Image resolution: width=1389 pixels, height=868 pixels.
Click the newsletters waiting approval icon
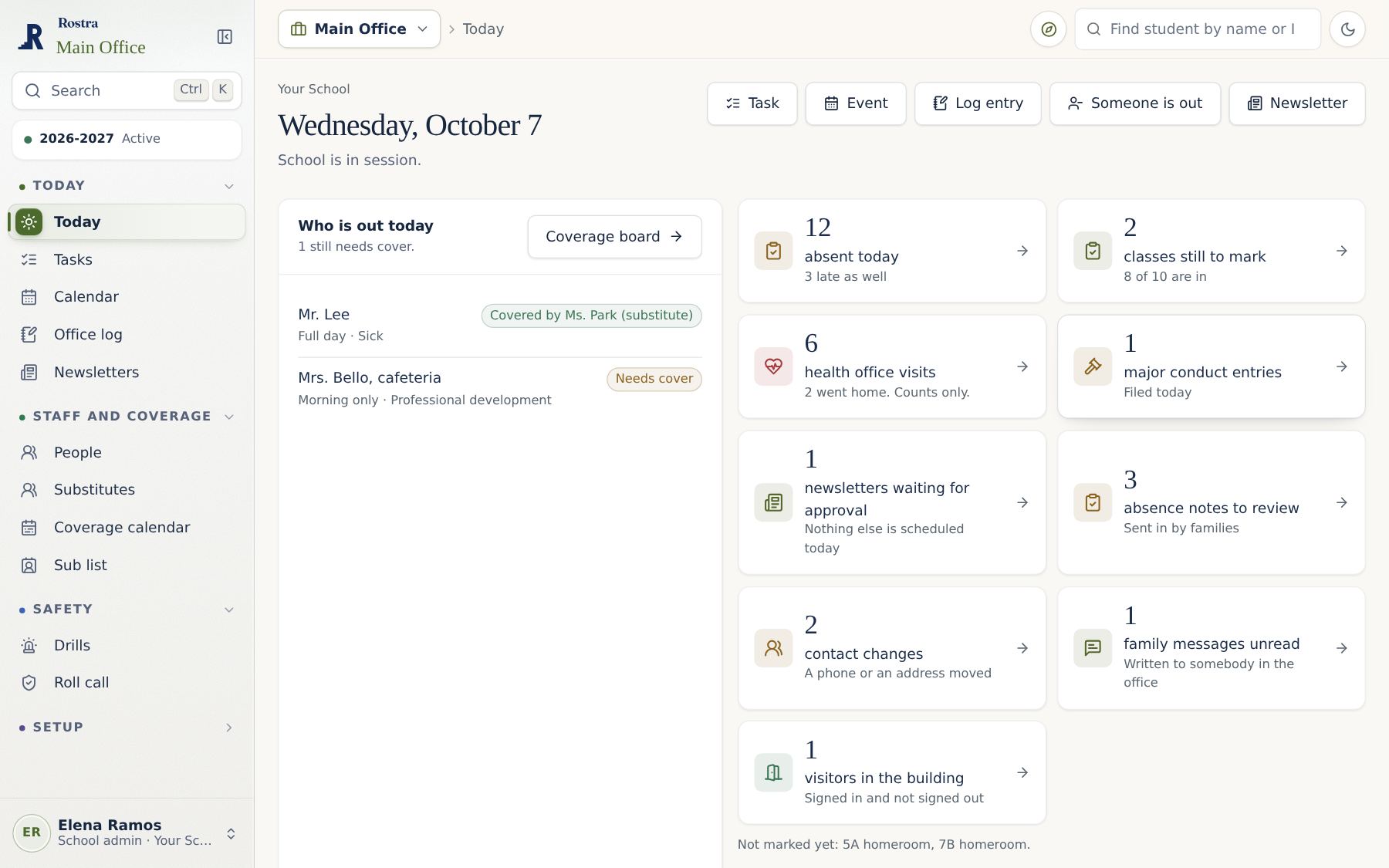(773, 503)
